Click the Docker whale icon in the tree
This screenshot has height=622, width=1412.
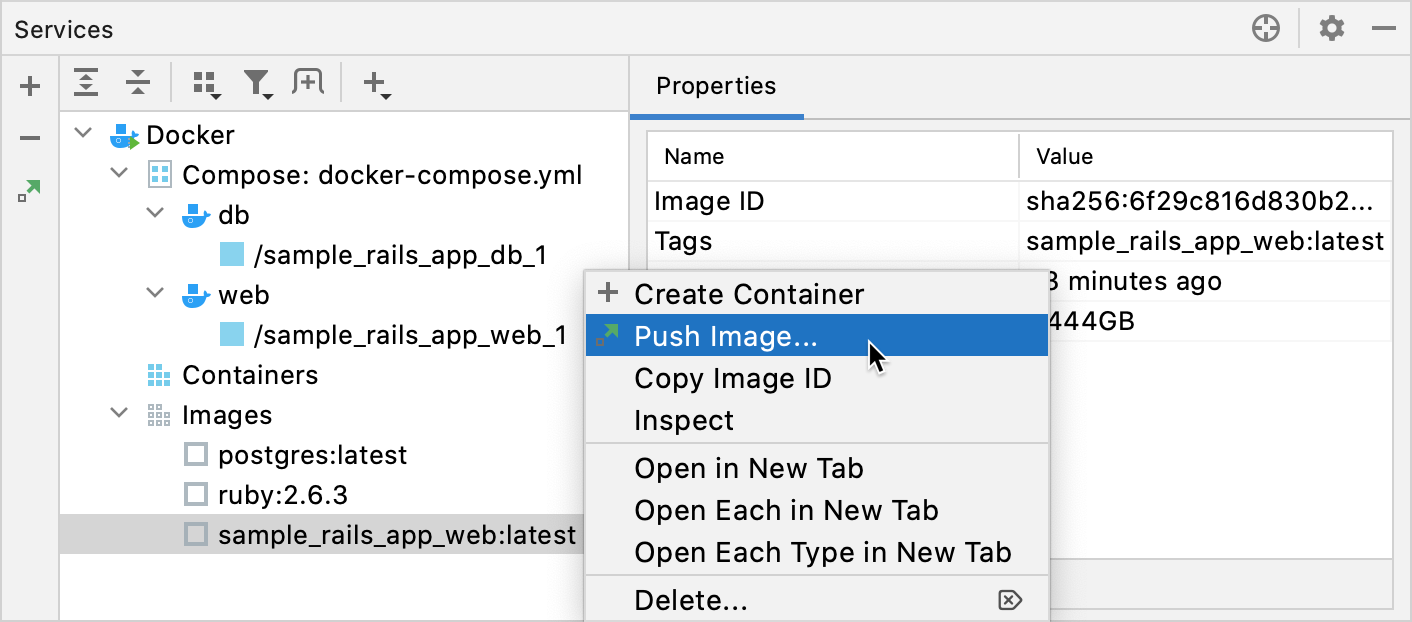point(124,134)
